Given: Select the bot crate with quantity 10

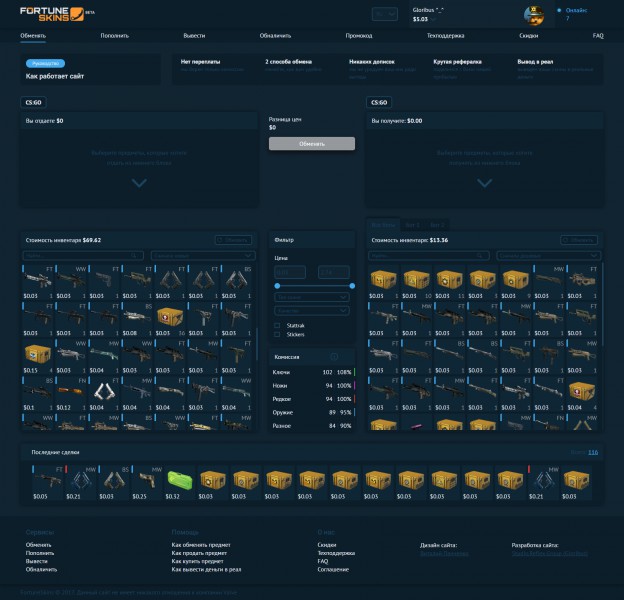Looking at the screenshot, I should 416,282.
